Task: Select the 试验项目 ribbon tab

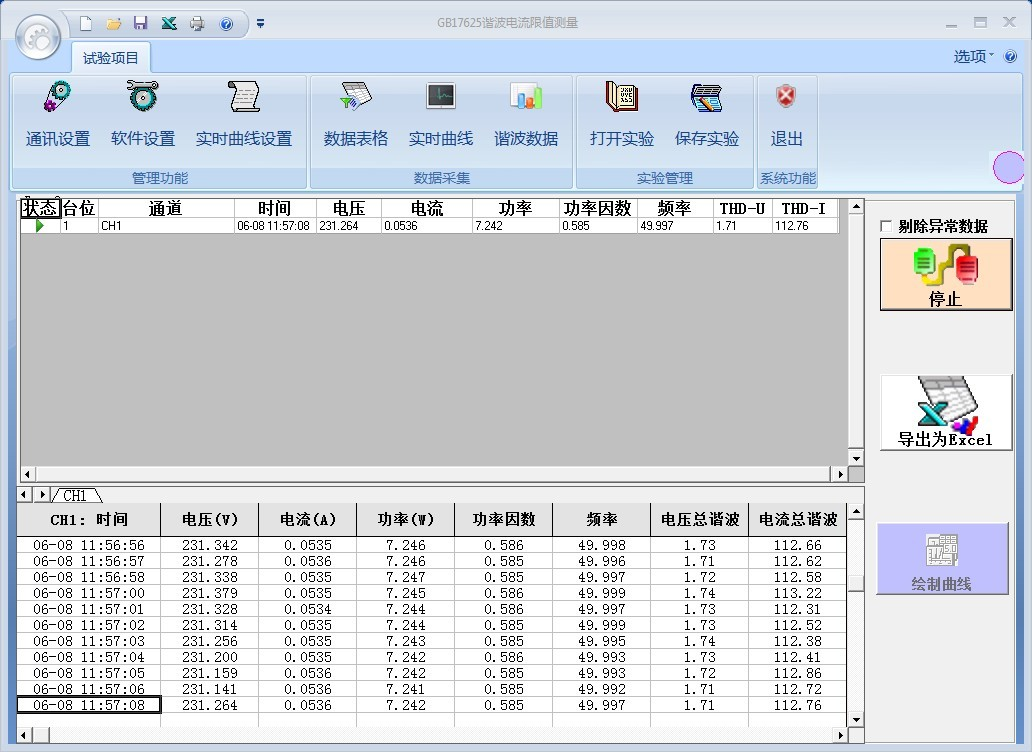Action: [x=111, y=58]
